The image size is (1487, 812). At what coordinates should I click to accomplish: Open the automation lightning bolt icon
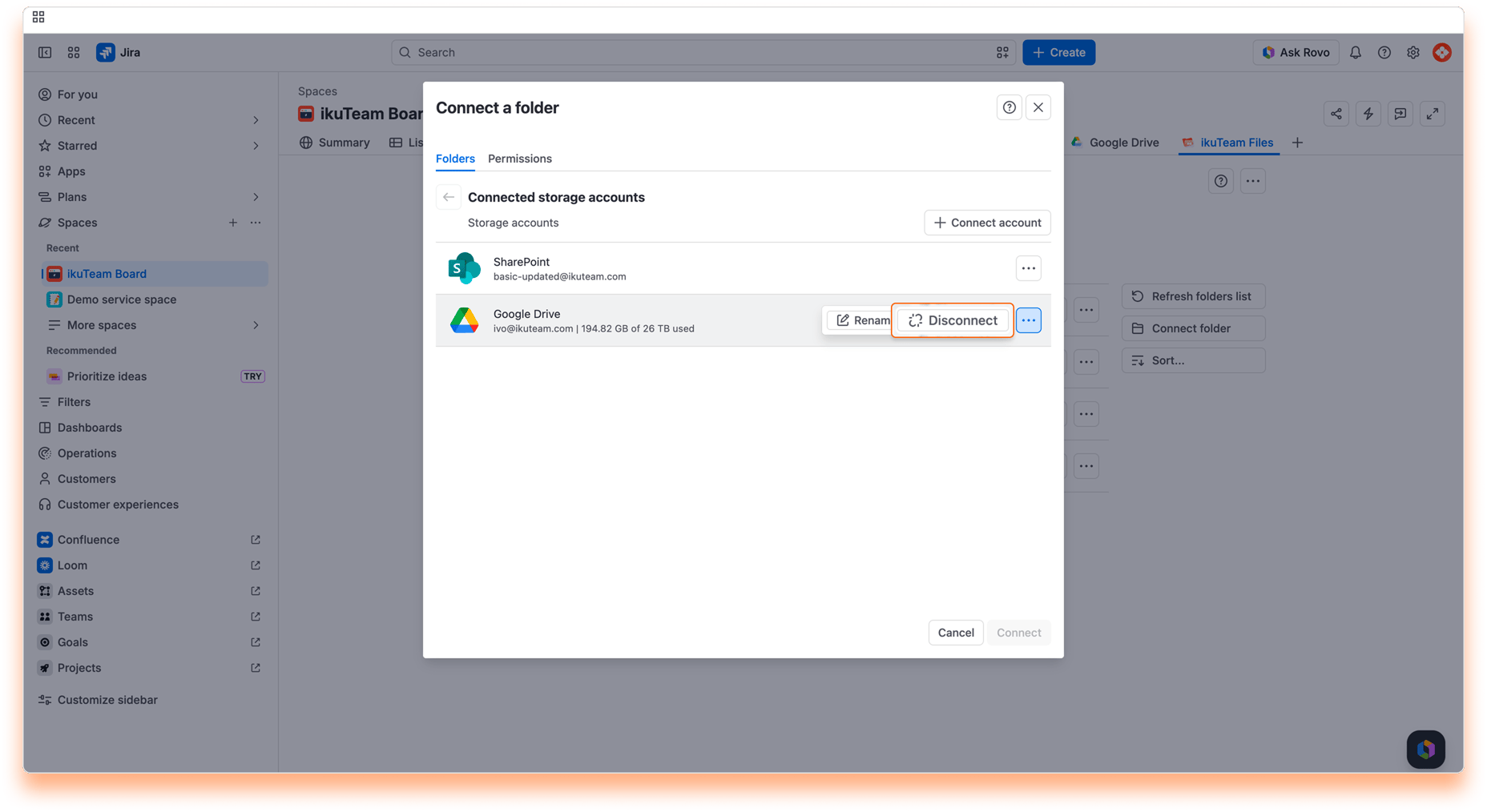tap(1368, 114)
